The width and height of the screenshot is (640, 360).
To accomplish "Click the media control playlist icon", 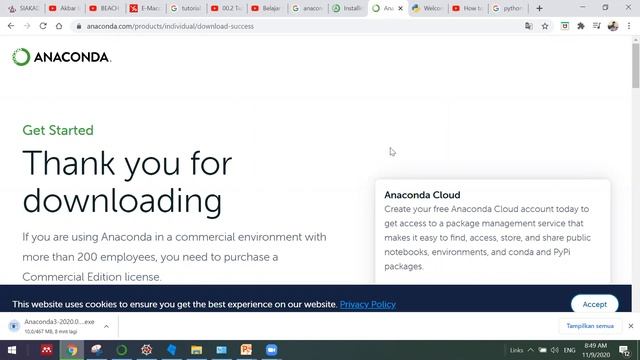I will click(x=597, y=26).
